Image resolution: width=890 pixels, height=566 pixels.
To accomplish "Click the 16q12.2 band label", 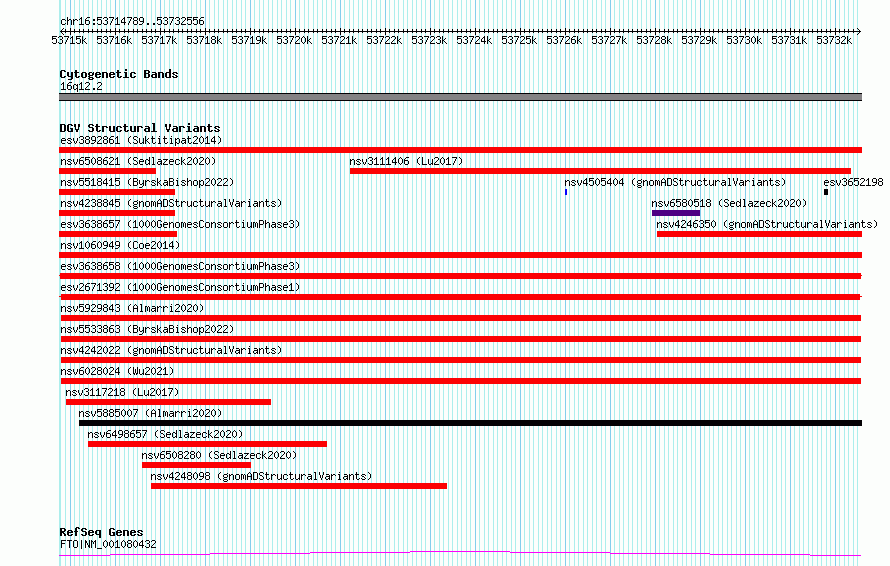I will point(81,86).
